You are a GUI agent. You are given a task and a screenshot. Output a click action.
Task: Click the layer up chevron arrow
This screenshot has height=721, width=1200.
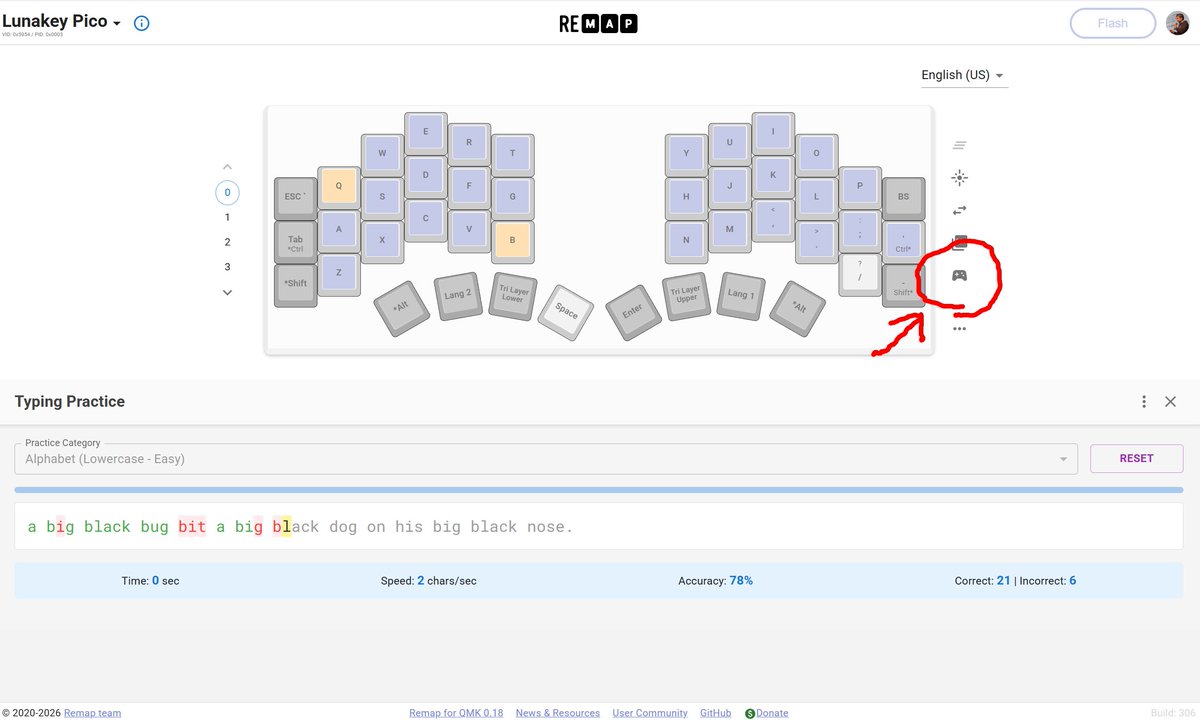click(227, 167)
